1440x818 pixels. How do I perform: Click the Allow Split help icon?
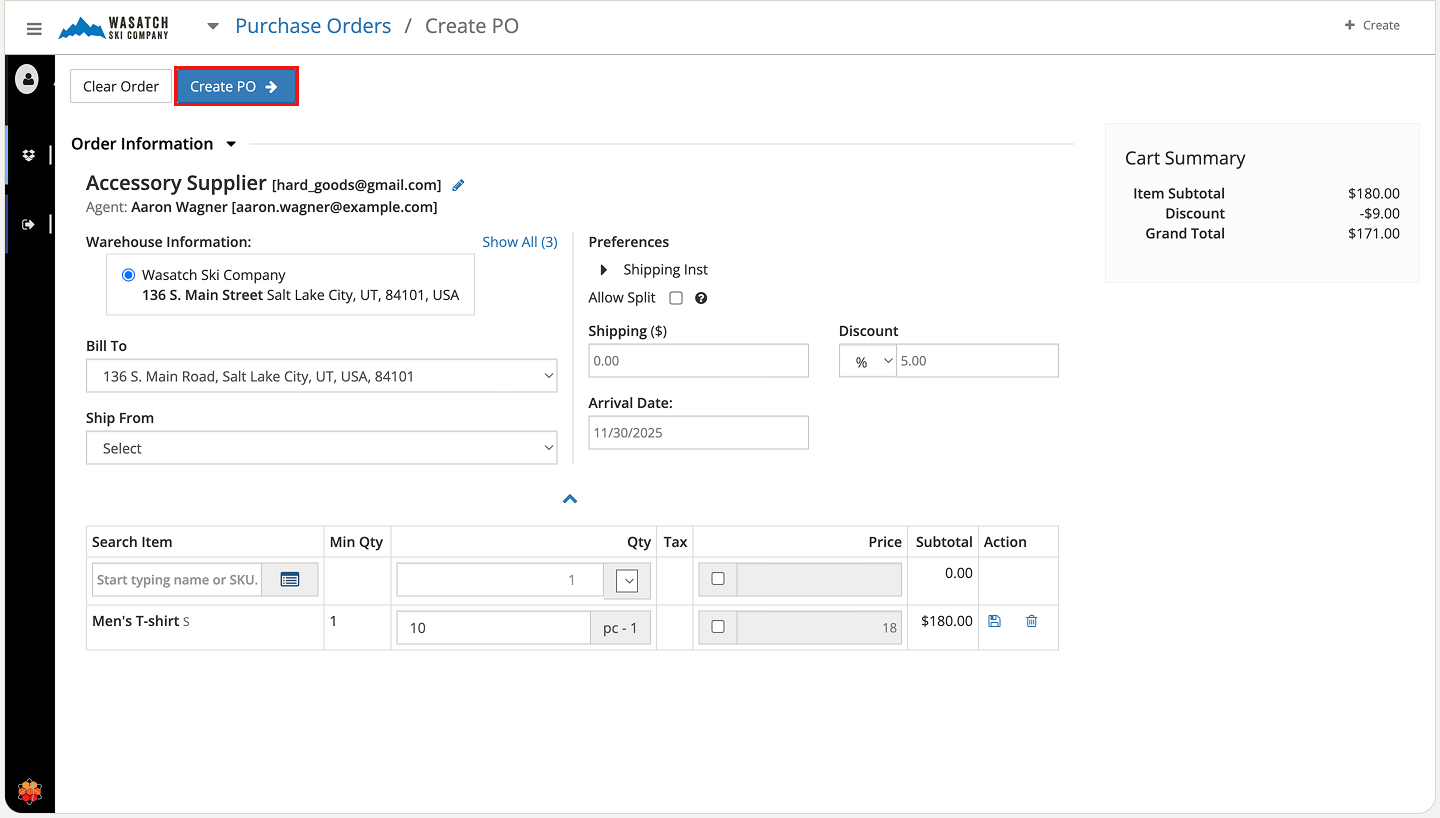701,298
